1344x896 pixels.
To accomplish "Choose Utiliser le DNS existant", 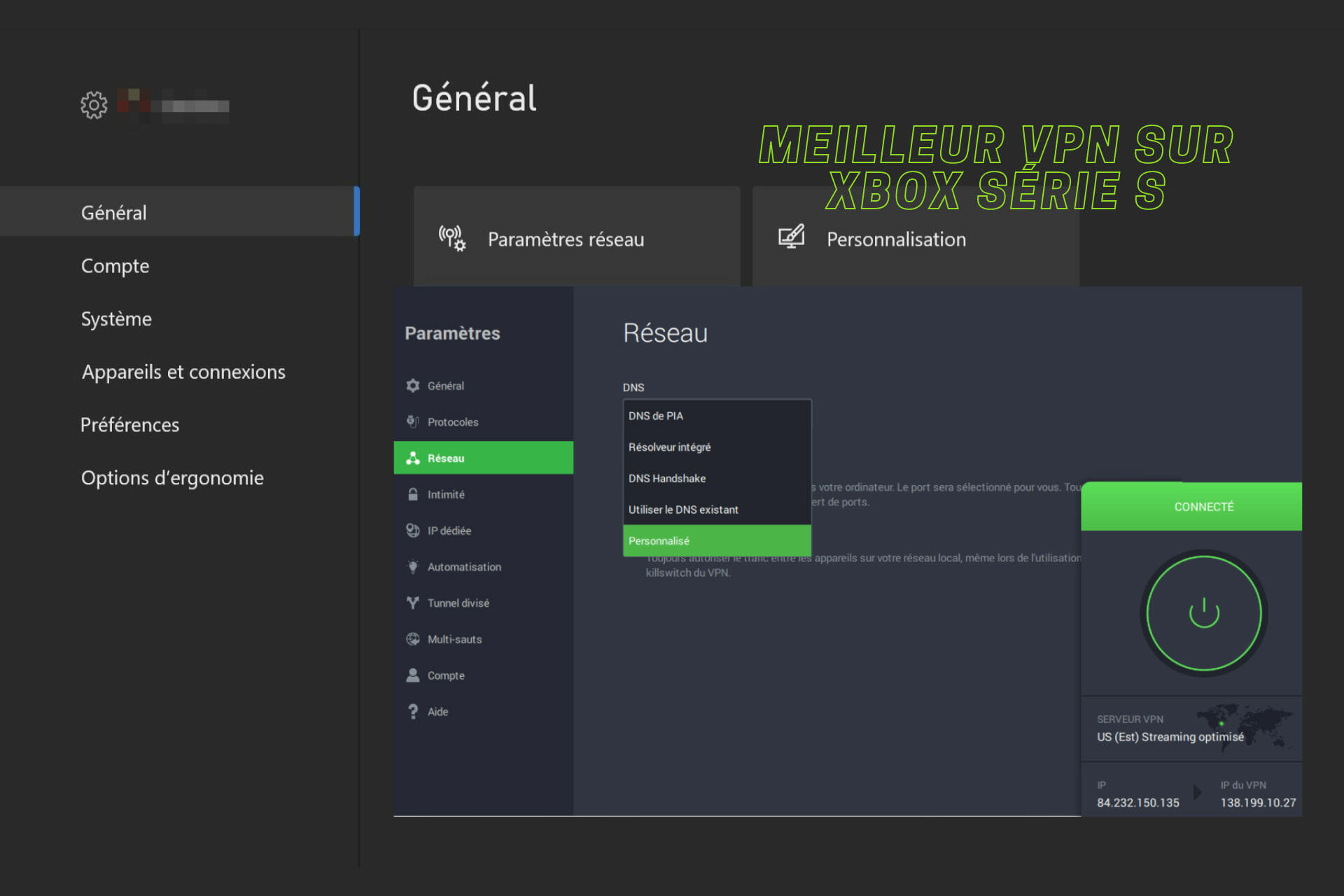I will [717, 510].
